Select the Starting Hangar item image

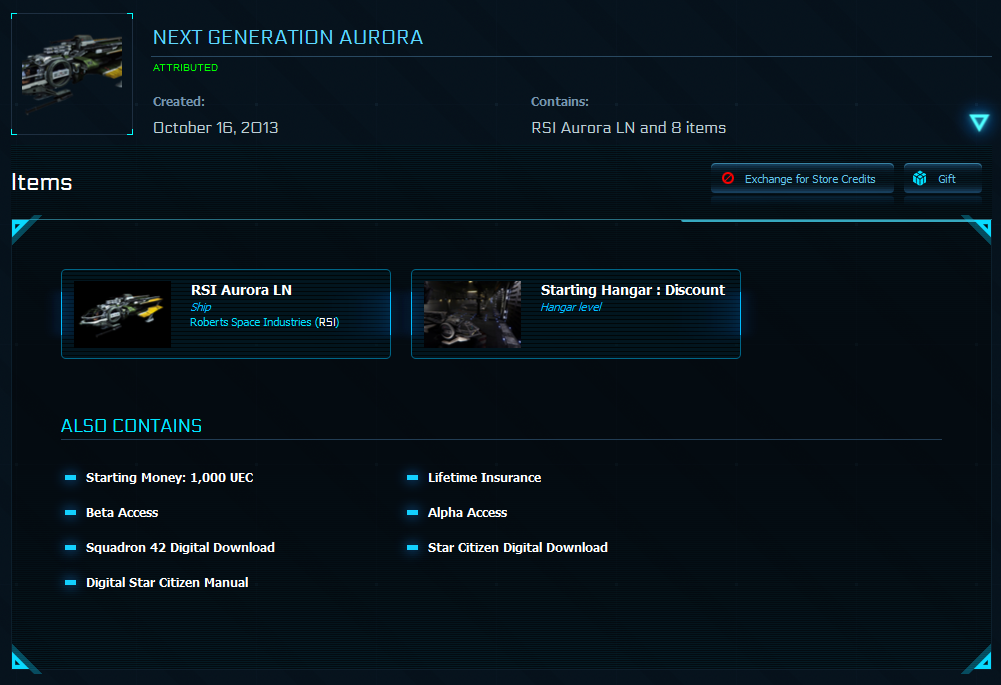(472, 314)
